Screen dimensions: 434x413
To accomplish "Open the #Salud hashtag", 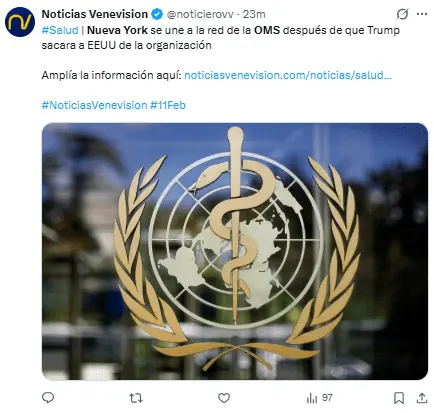I will (60, 30).
